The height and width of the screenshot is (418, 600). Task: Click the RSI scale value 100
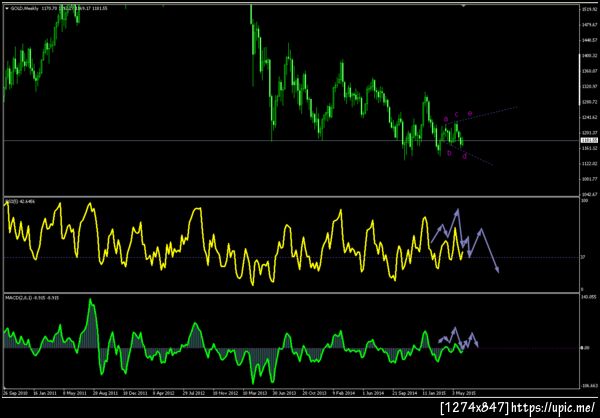point(584,201)
